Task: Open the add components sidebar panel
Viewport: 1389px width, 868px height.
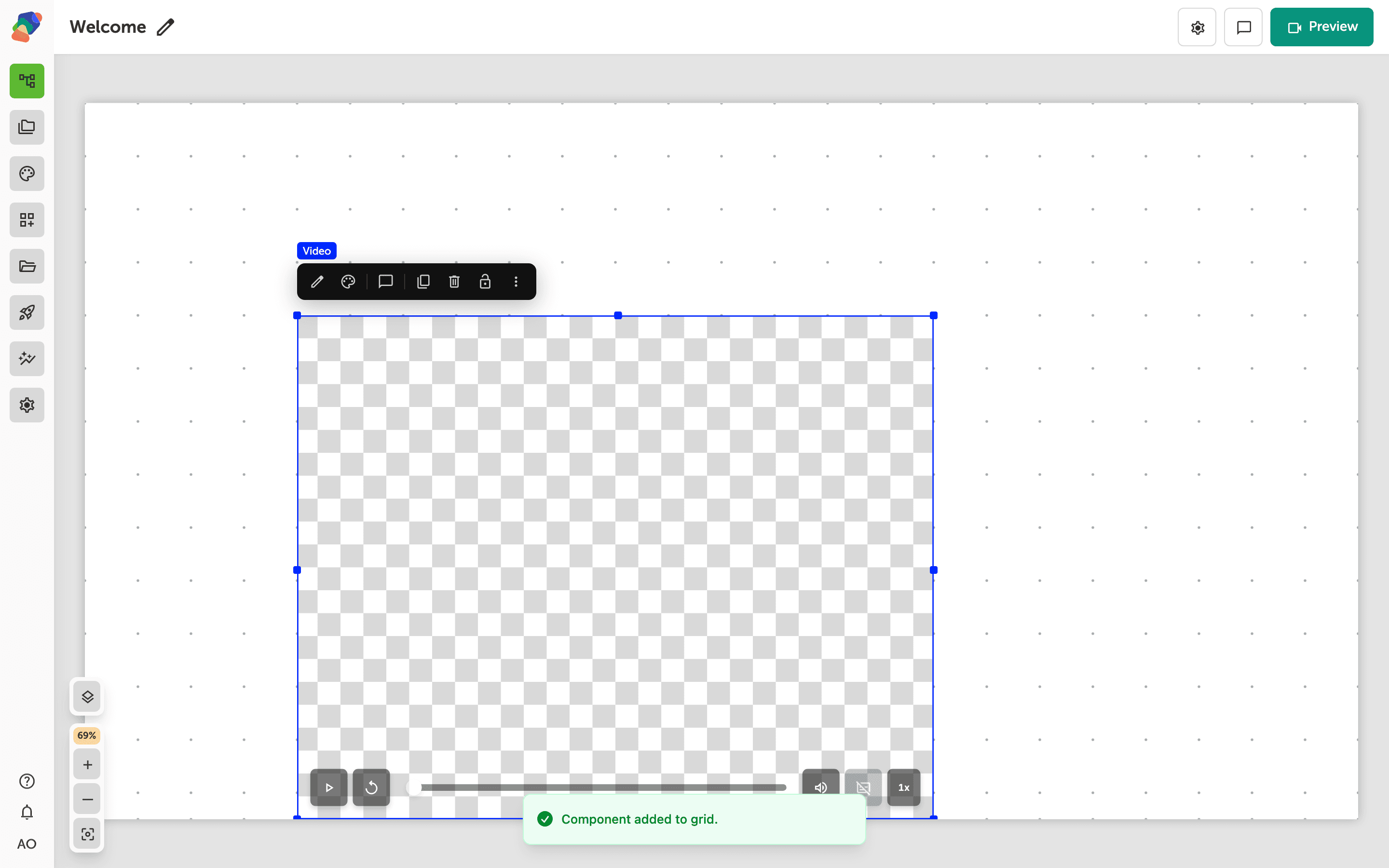Action: pyautogui.click(x=27, y=220)
